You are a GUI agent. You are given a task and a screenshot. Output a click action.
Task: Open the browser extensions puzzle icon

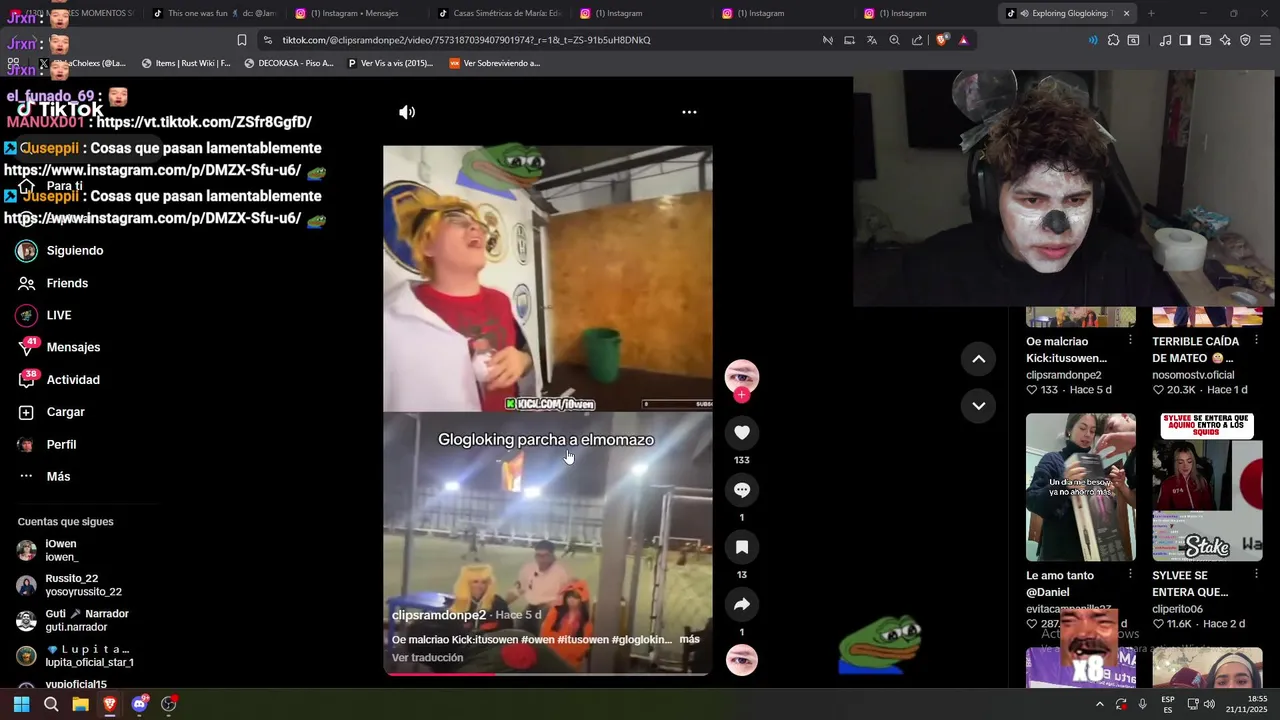click(x=1113, y=40)
